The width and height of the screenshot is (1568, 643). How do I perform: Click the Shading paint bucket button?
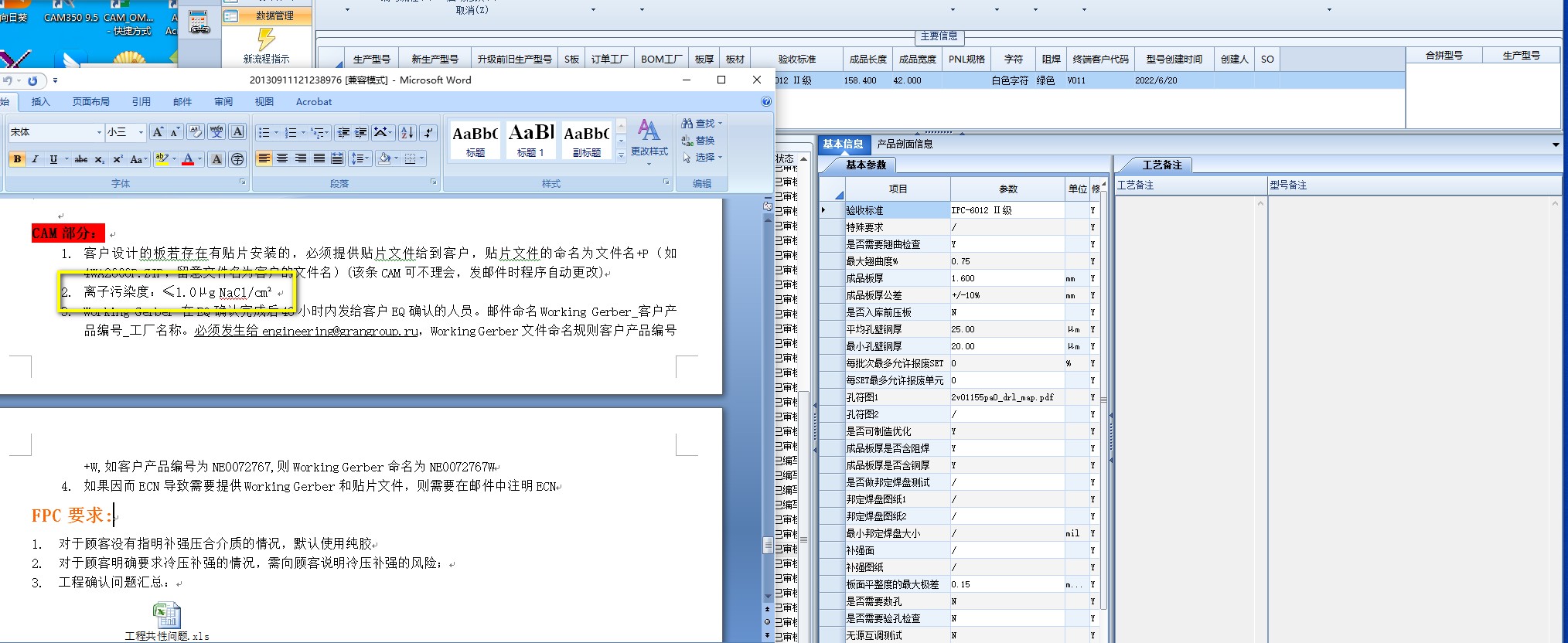384,158
